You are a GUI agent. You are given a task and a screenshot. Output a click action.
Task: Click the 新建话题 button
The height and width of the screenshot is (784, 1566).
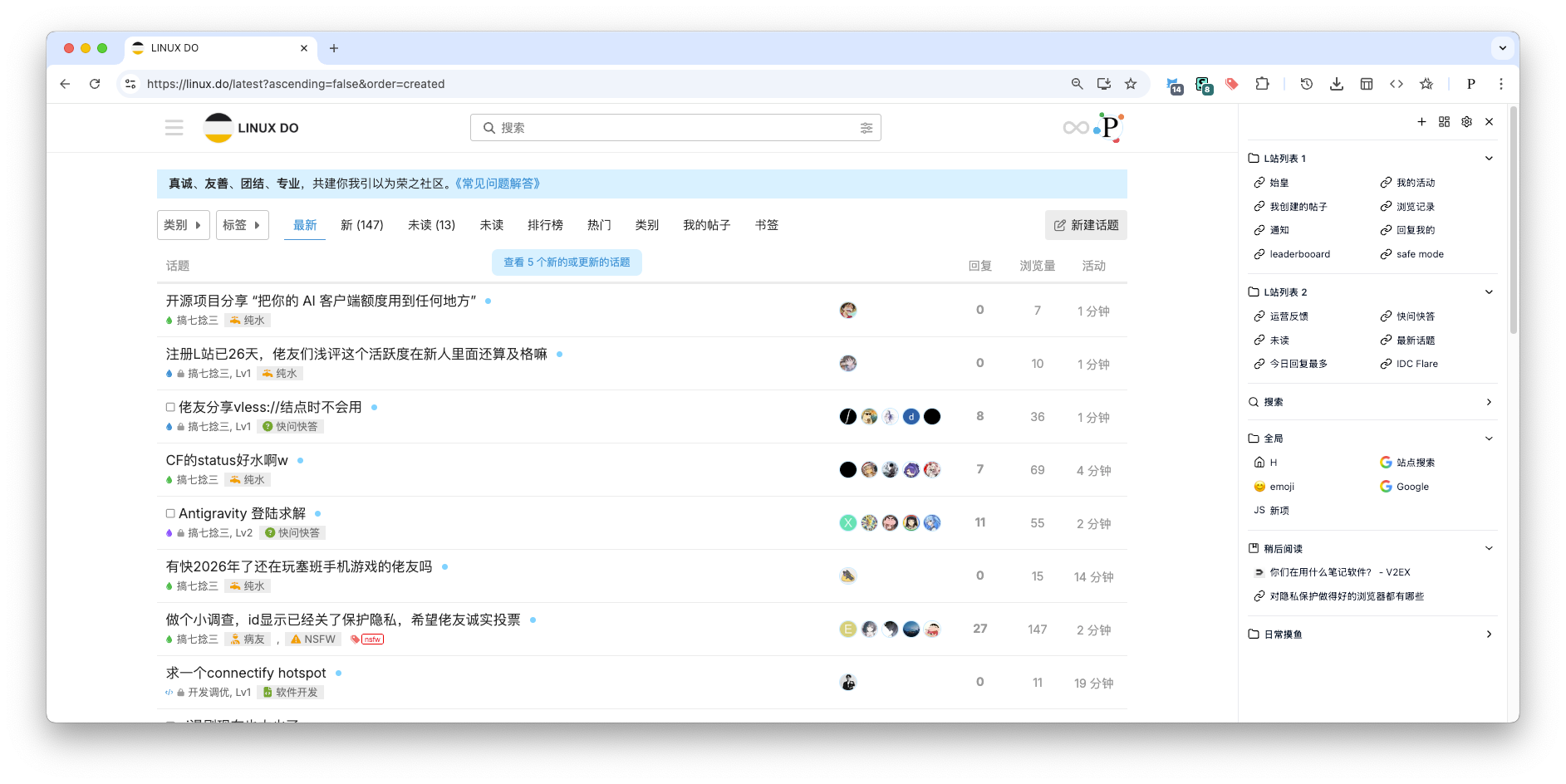point(1086,224)
